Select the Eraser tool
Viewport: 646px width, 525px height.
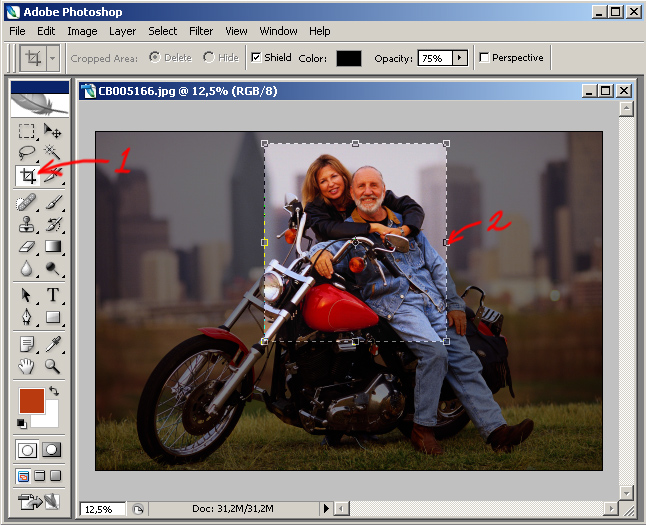[x=27, y=246]
